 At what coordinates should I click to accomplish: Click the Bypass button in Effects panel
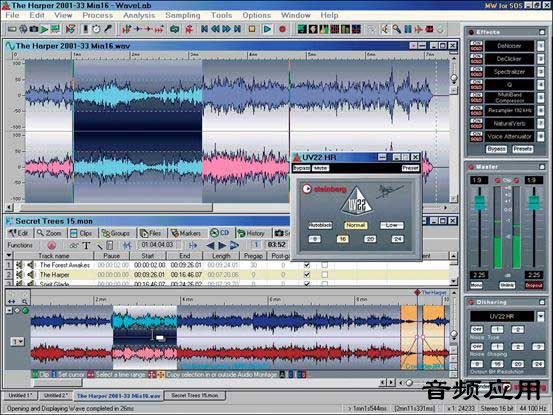pos(496,149)
